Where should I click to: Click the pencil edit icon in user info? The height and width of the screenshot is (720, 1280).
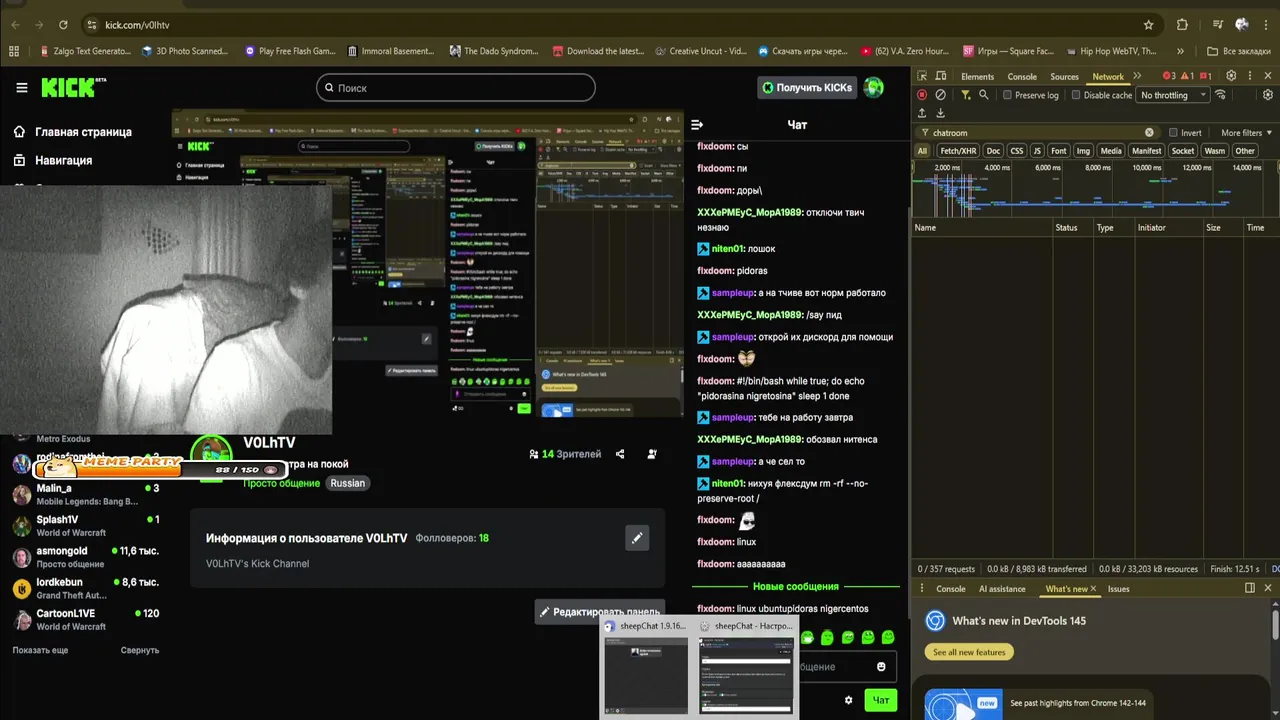point(637,538)
